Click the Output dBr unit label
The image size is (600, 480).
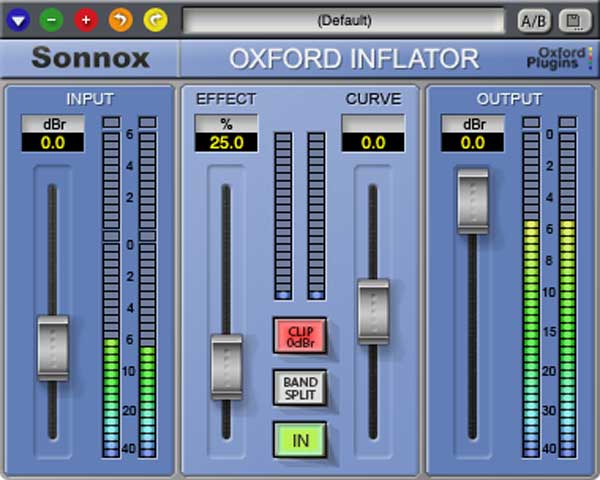[473, 124]
